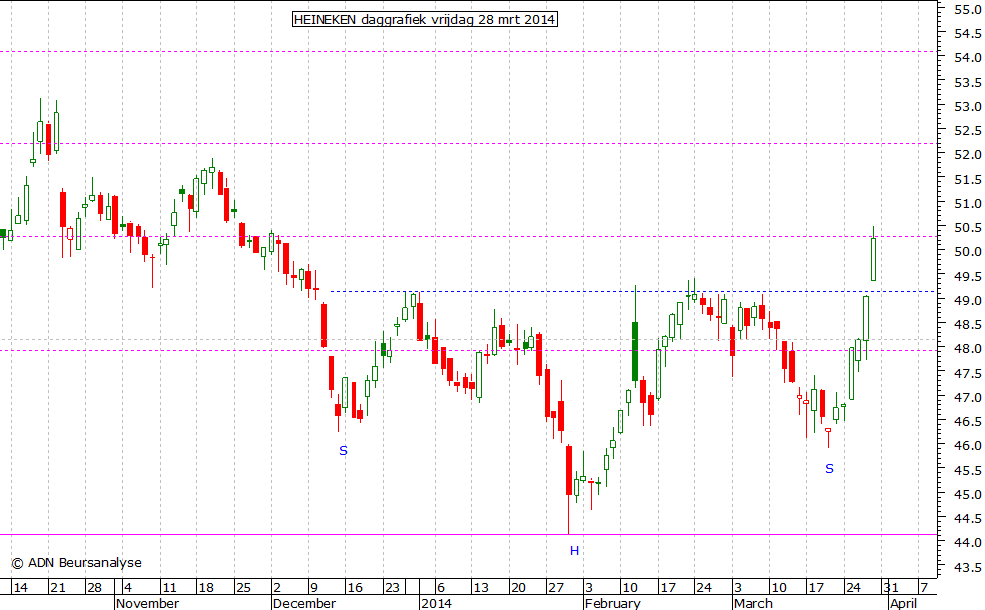The width and height of the screenshot is (985, 610).
Task: Click the chart title "HEINEKEN daggrafiek vrijdag 28 mrt 2014"
Action: point(425,19)
